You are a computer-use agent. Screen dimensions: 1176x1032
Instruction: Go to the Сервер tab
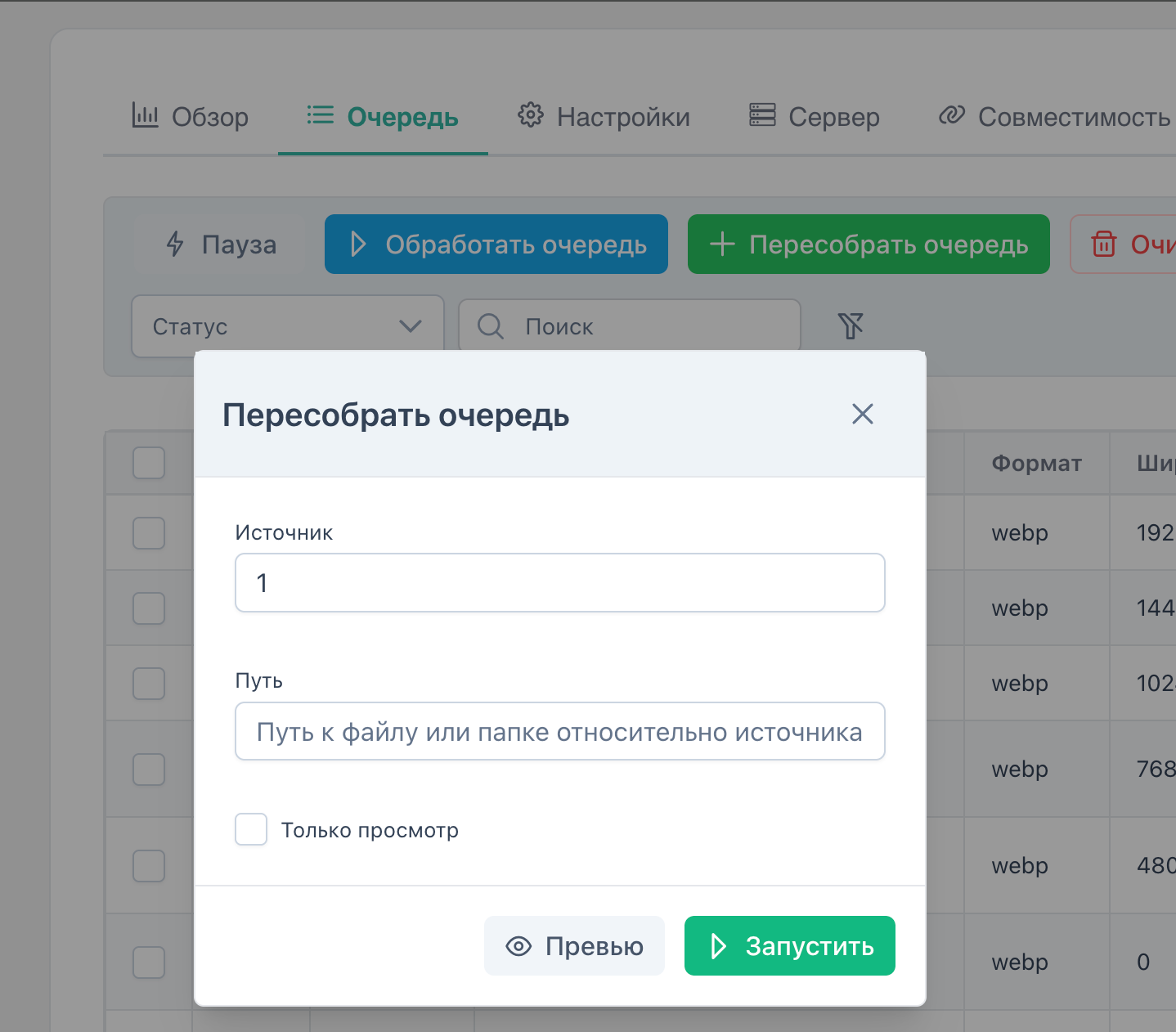815,117
